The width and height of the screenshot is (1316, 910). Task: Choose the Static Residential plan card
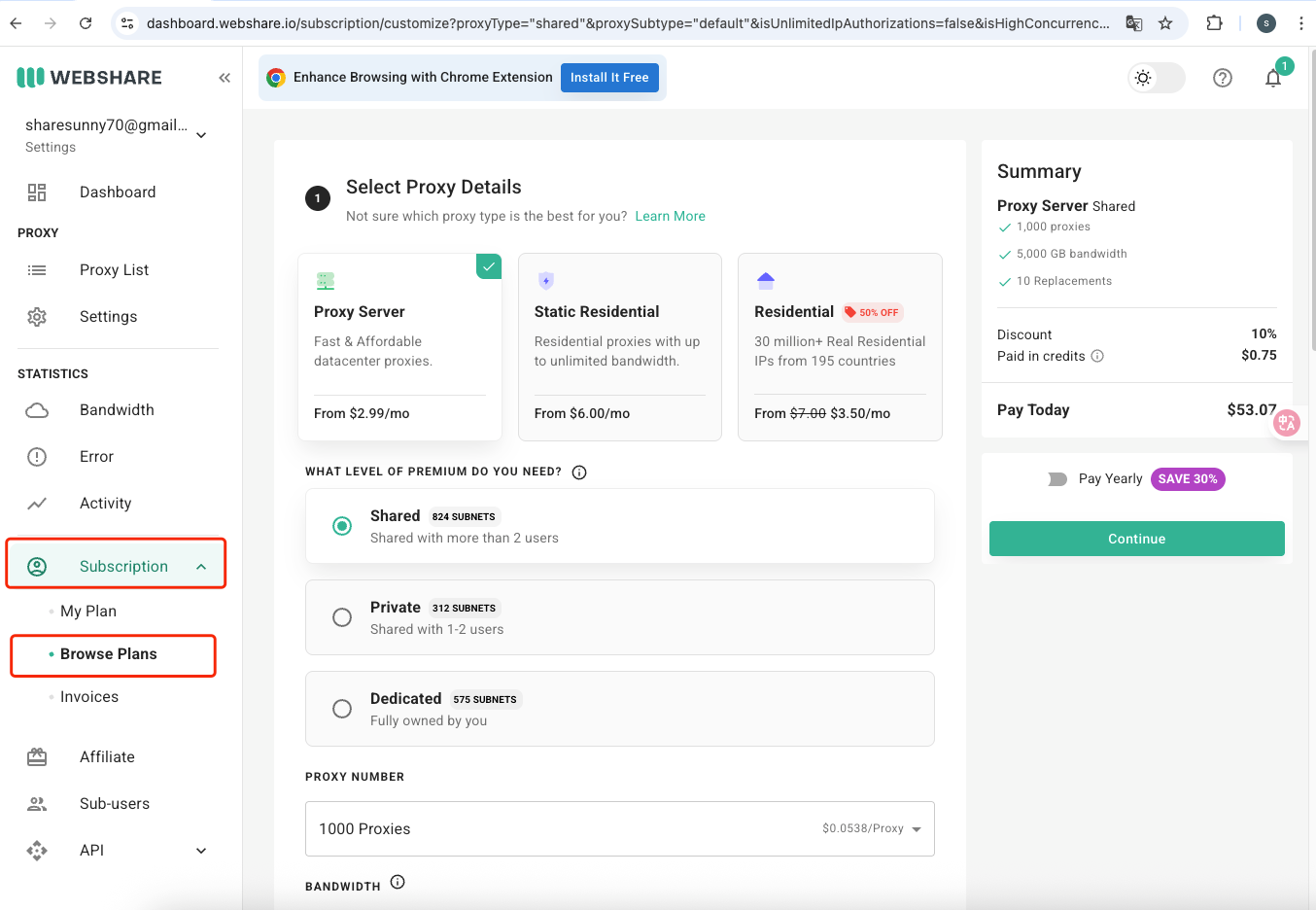pos(620,347)
